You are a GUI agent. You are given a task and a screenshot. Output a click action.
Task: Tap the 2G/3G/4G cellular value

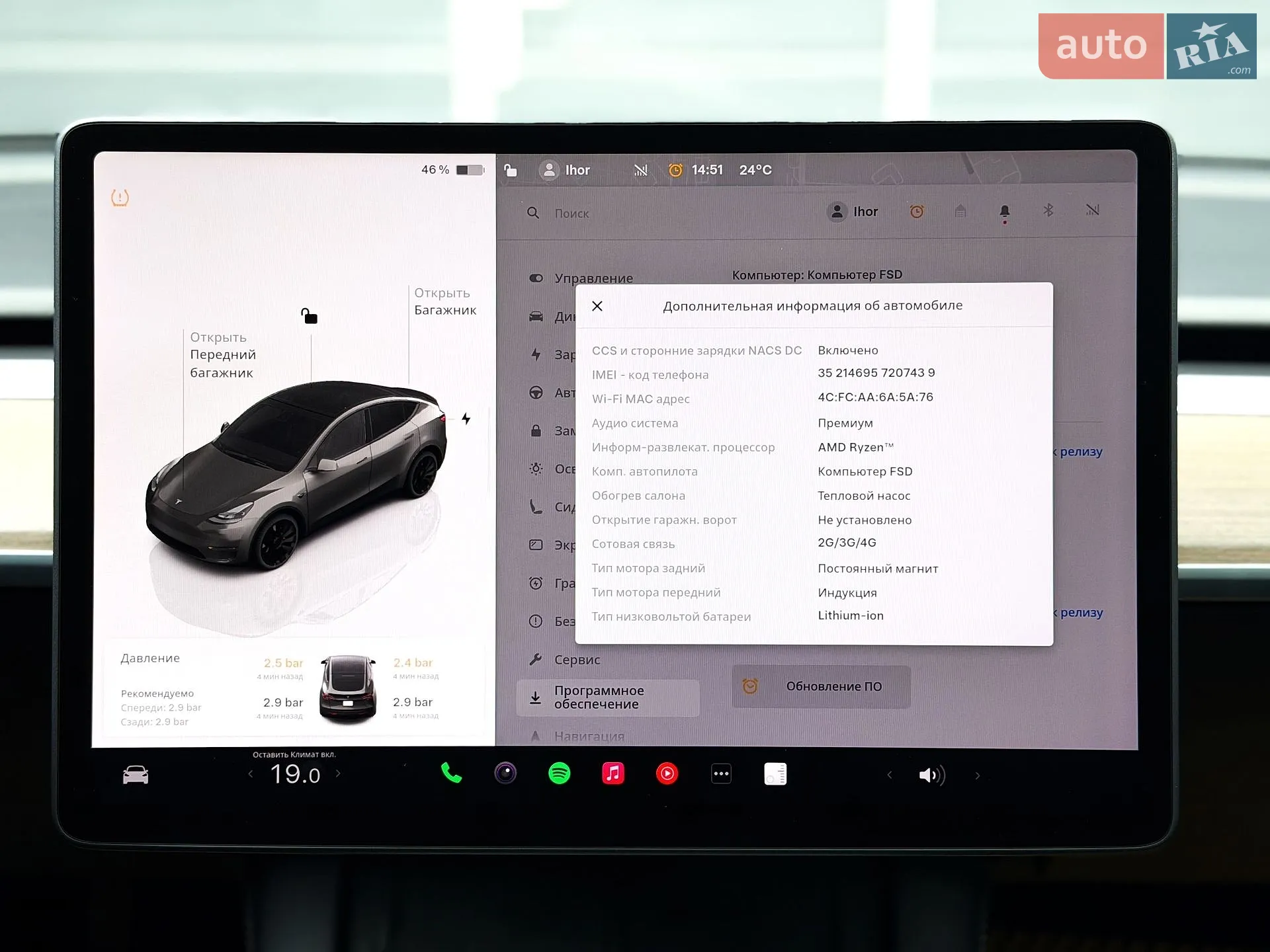(x=847, y=543)
